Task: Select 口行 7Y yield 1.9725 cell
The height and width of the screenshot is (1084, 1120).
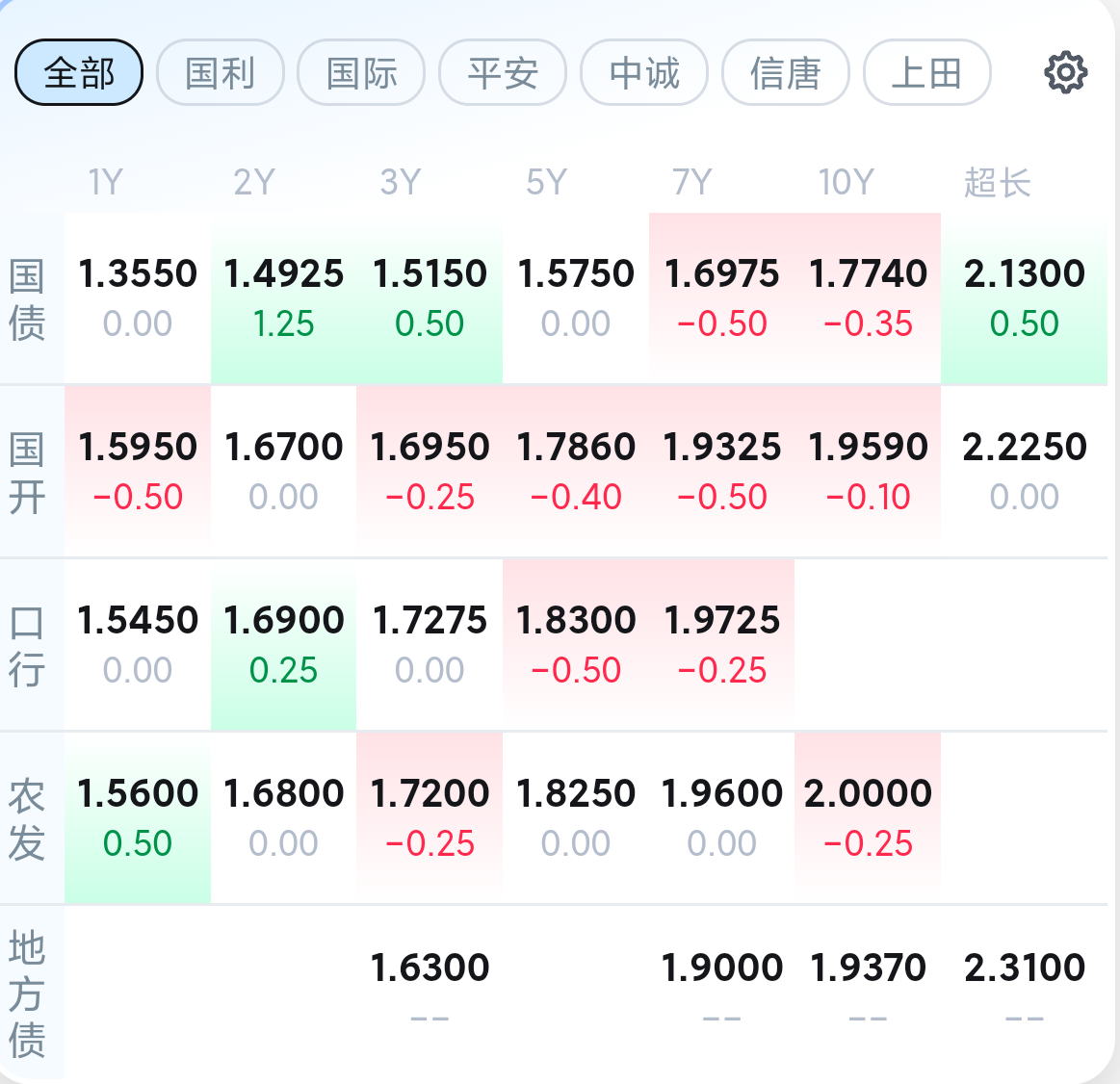Action: click(x=721, y=645)
